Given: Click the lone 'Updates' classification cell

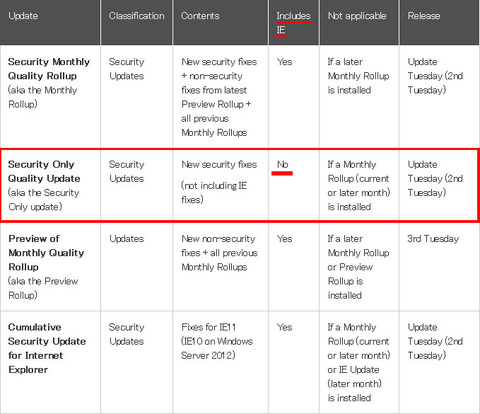Looking at the screenshot, I should point(127,239).
